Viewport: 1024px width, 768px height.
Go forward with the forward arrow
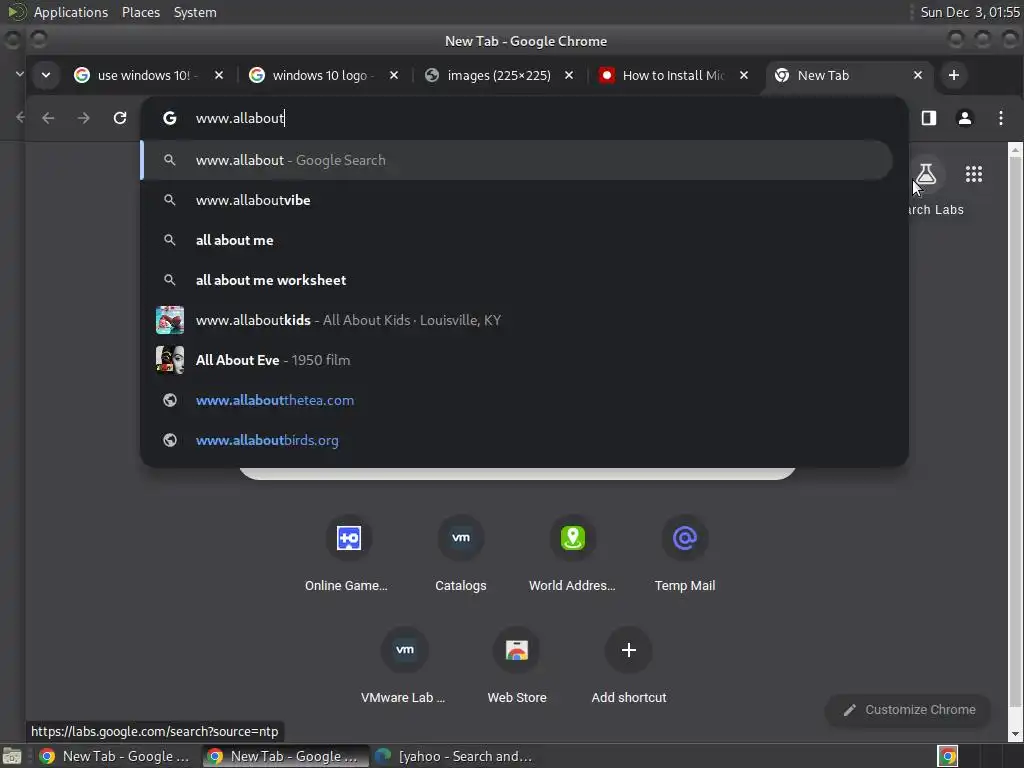[x=84, y=118]
